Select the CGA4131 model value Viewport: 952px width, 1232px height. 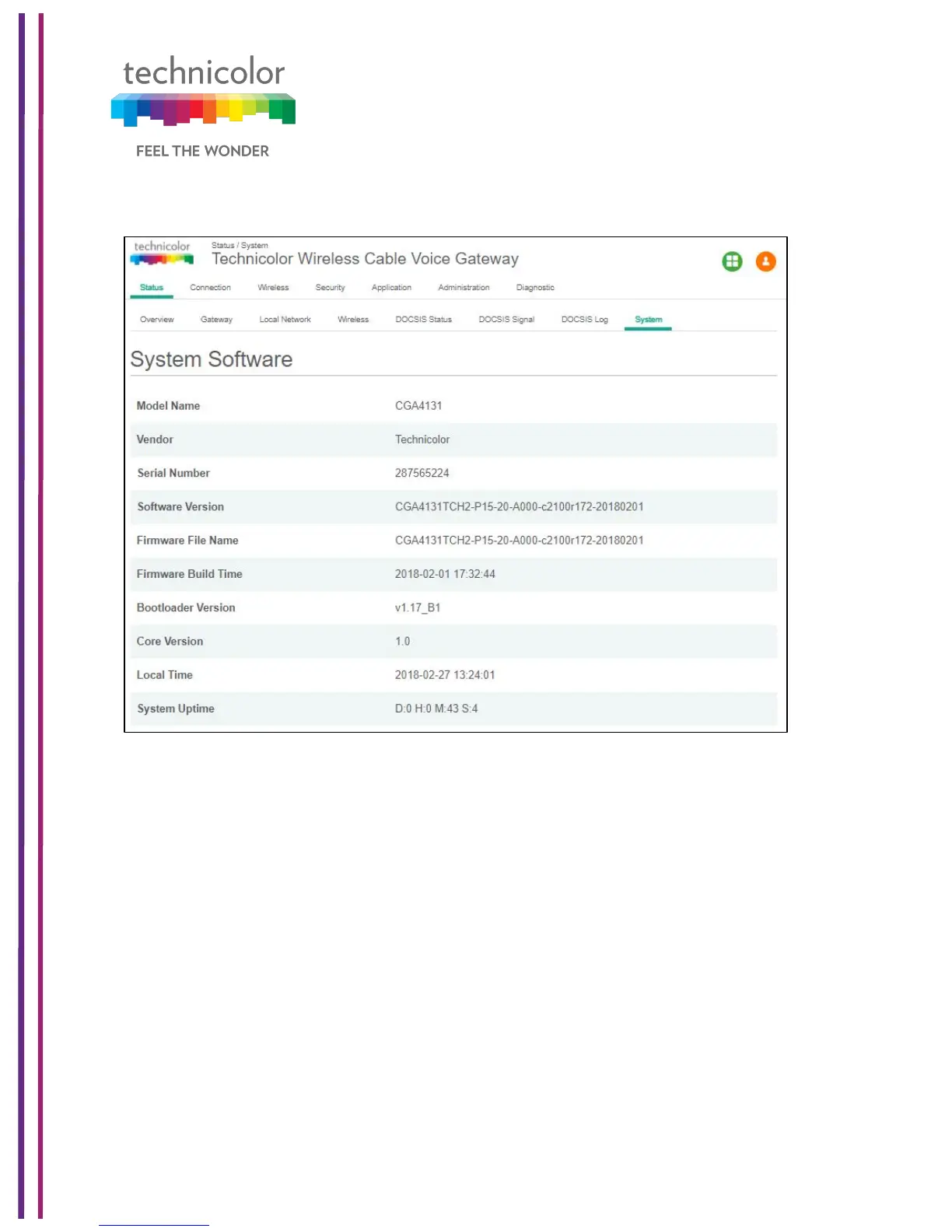click(418, 406)
